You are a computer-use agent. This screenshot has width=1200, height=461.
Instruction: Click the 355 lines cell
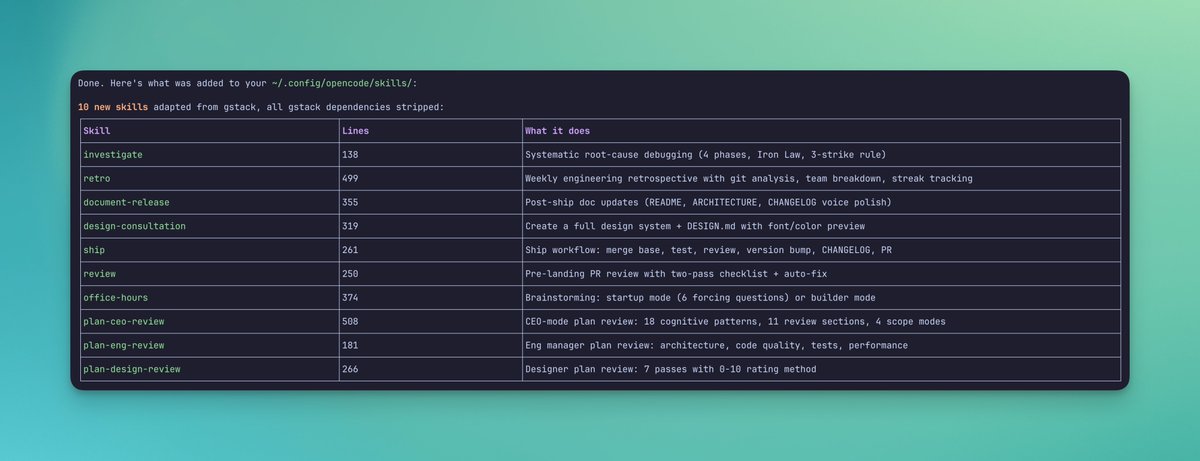coord(349,203)
